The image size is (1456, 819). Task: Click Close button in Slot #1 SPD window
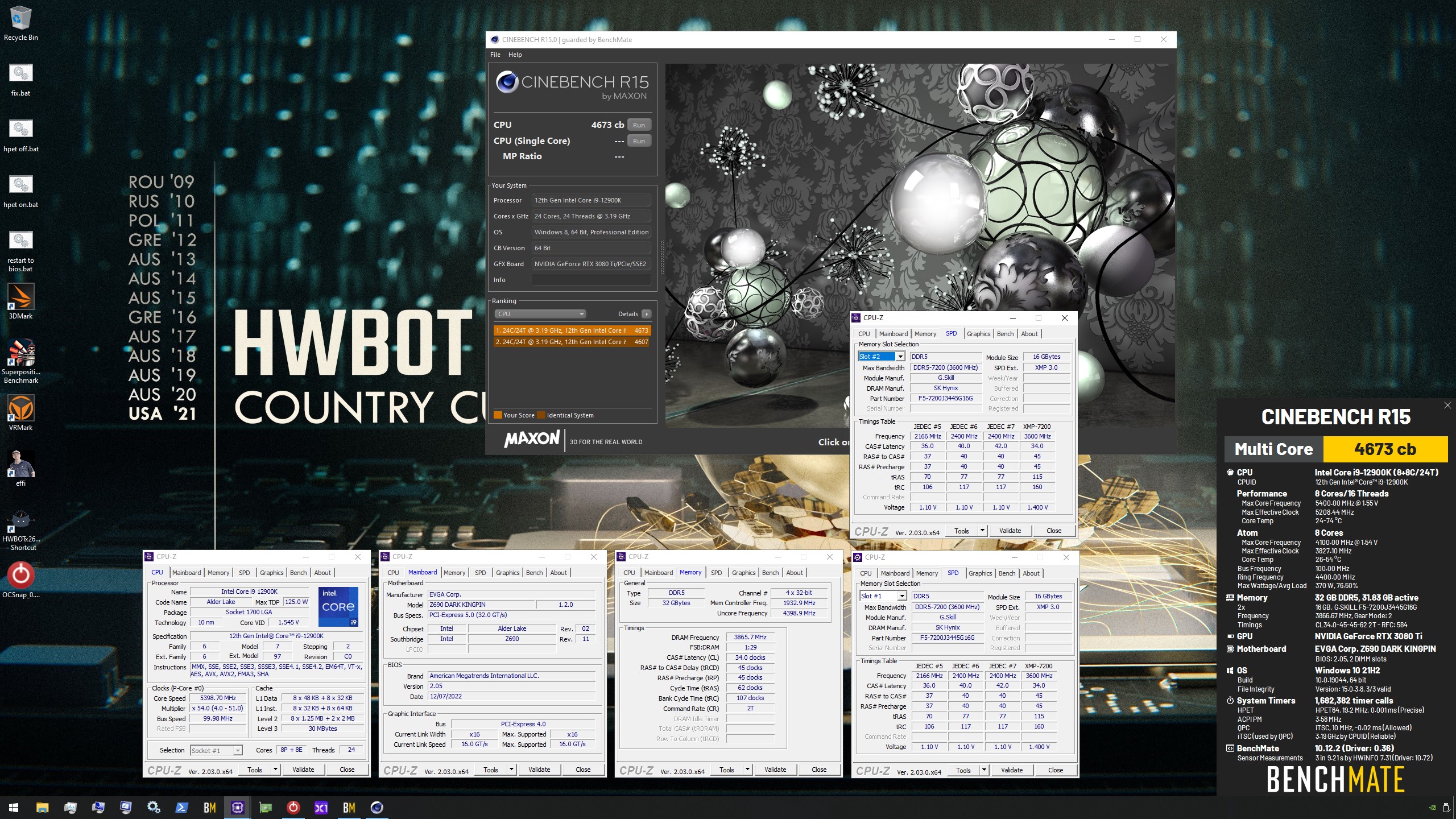coord(1056,770)
